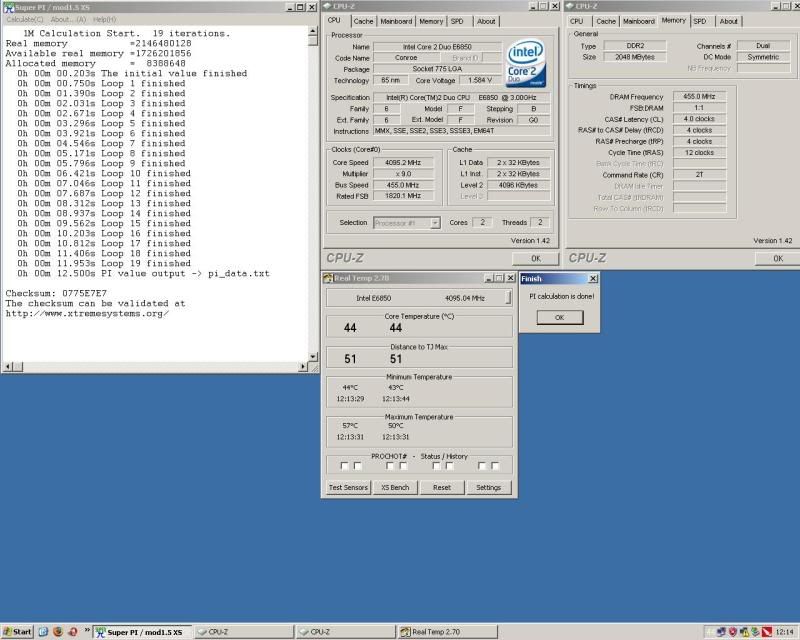Click OK in the right CPU-Z Memory window
Screen dimensions: 800x640
click(778, 258)
